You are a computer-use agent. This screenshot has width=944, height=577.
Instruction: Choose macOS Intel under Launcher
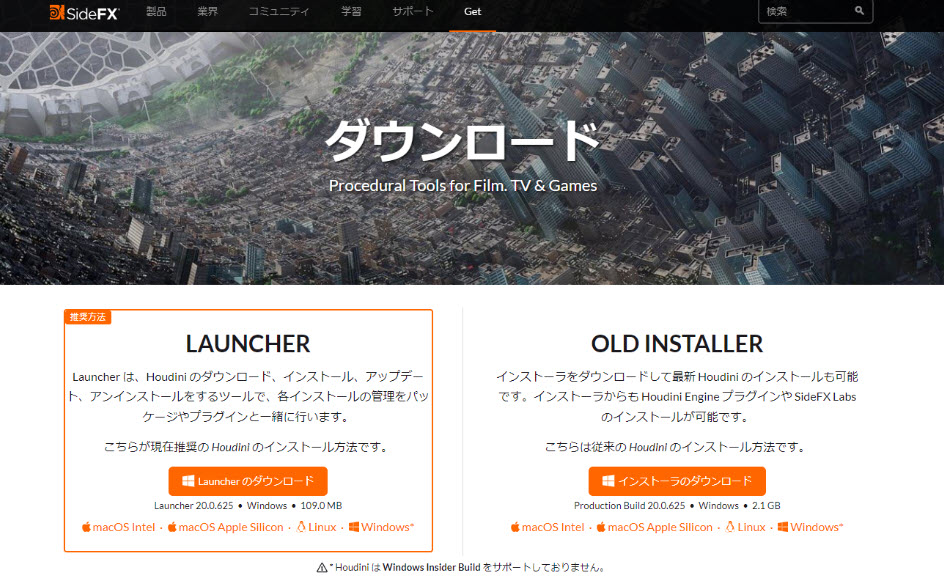(119, 527)
